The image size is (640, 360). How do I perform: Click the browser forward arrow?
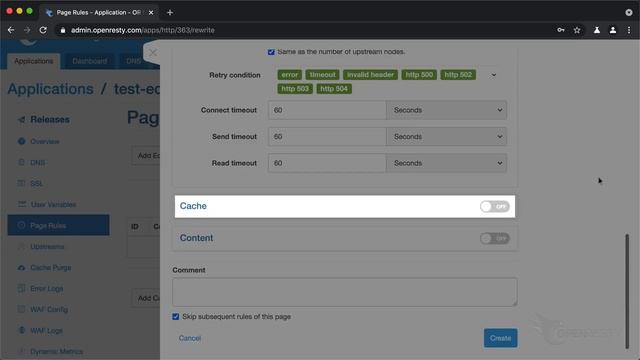pos(27,30)
